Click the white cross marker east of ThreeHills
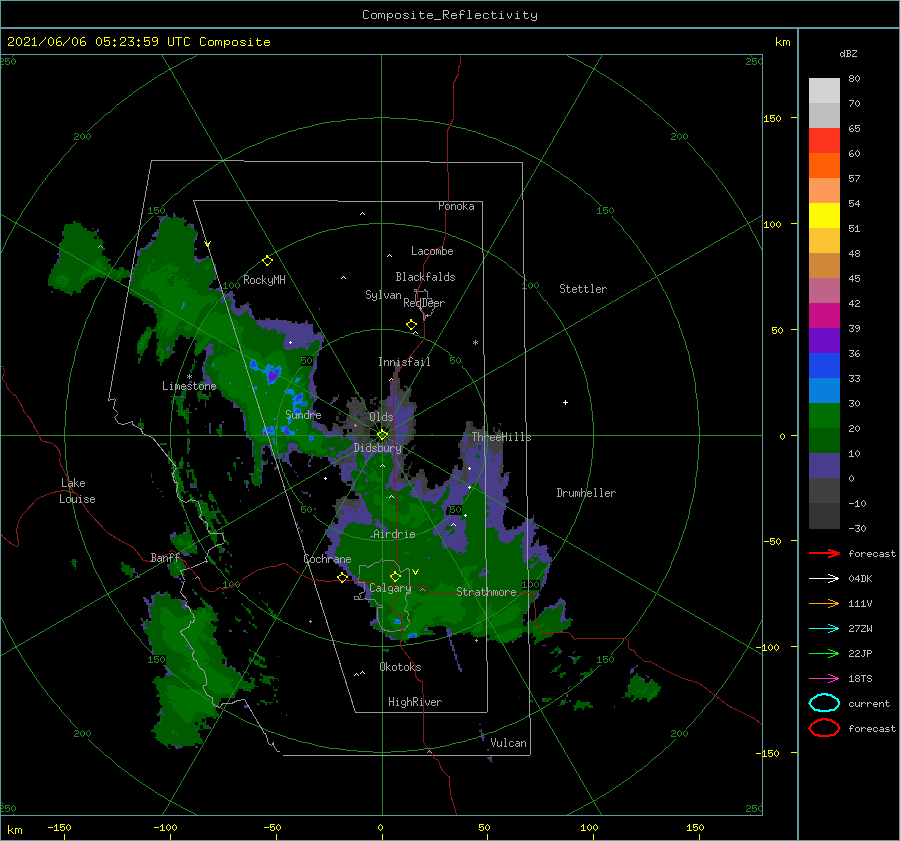Screen dimensions: 900x841 click(x=565, y=402)
